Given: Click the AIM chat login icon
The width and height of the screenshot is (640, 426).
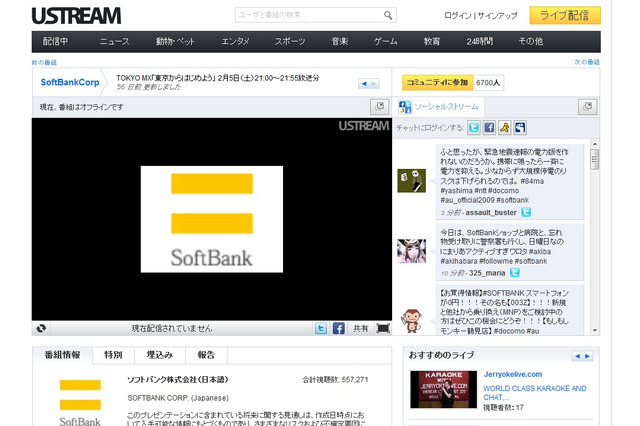Looking at the screenshot, I should 505,128.
